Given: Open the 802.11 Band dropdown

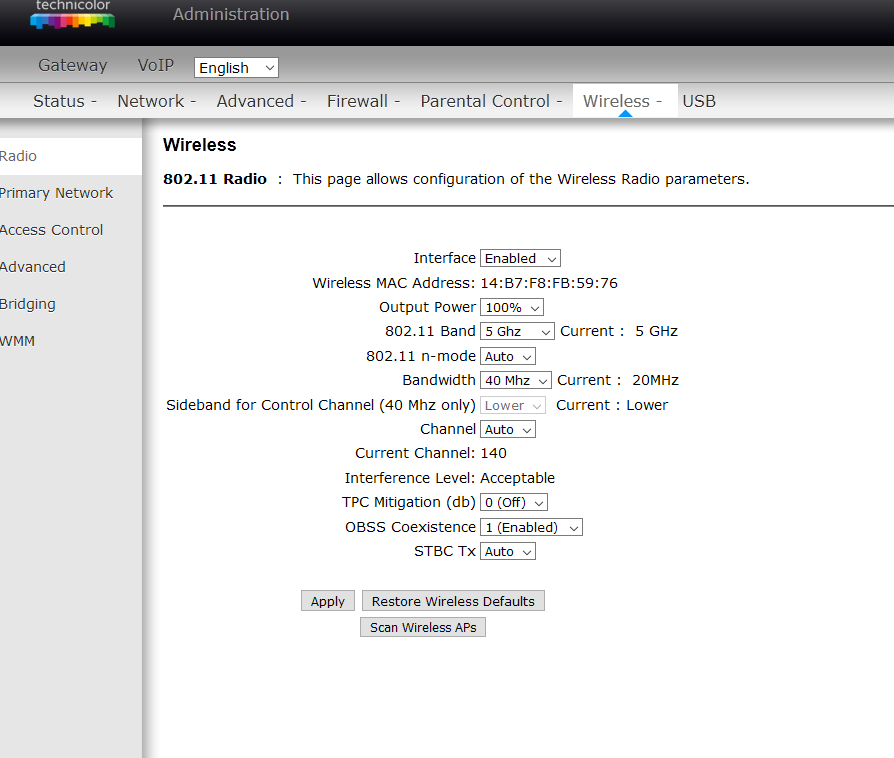Looking at the screenshot, I should (x=517, y=331).
